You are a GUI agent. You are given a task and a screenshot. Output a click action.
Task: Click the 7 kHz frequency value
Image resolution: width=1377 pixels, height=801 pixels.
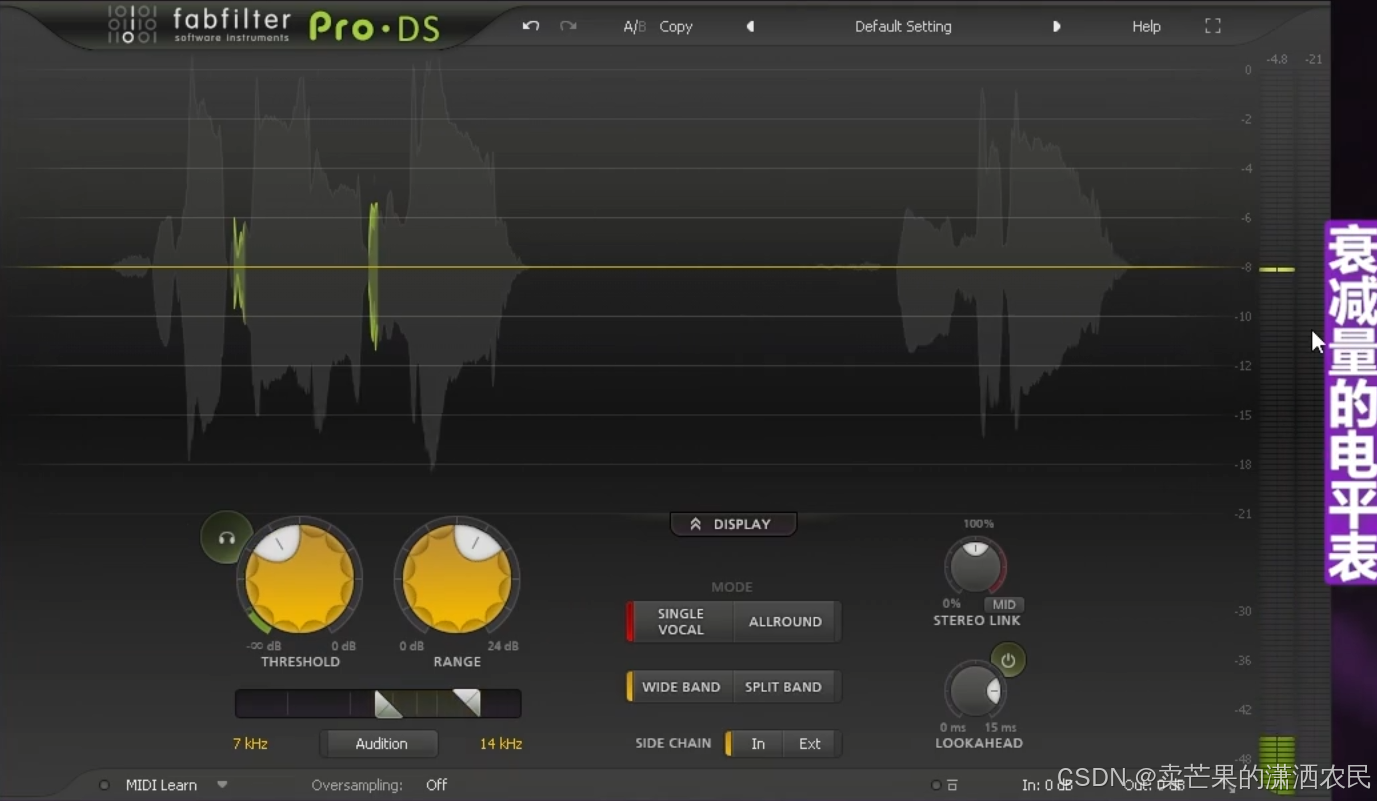pyautogui.click(x=250, y=744)
